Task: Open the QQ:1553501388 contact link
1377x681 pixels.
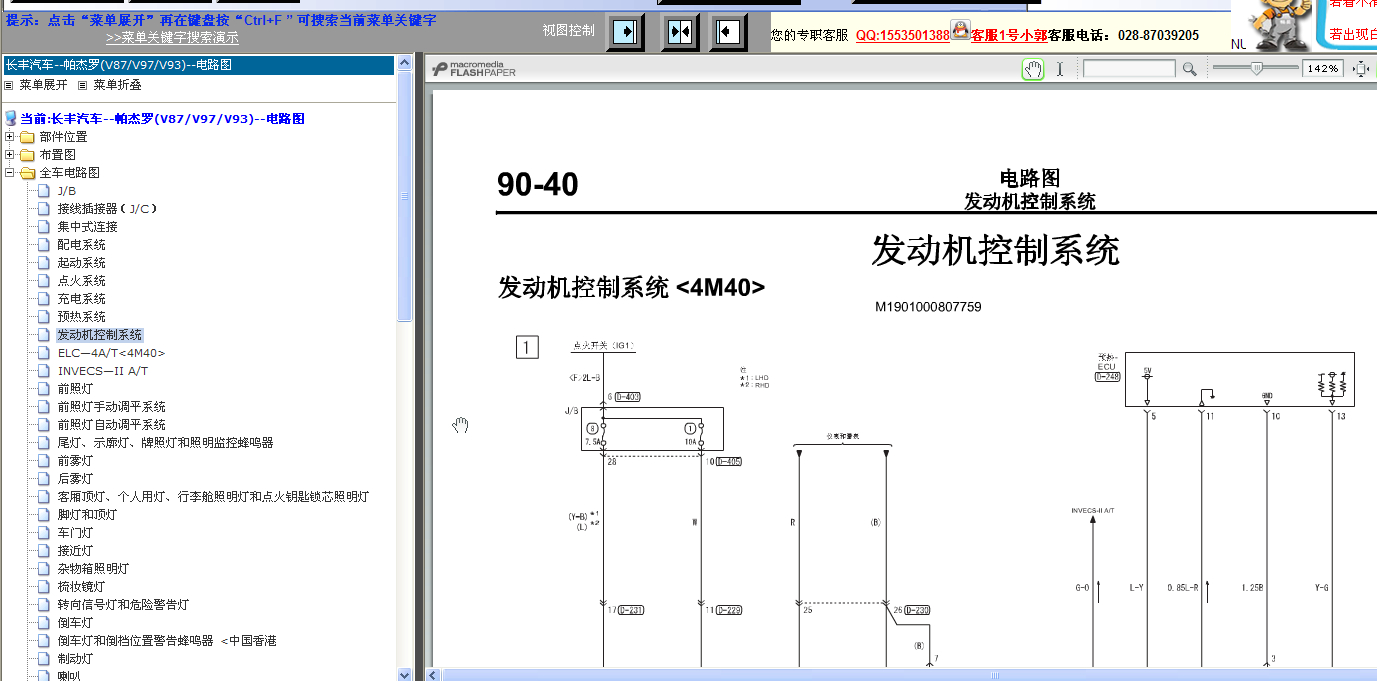Action: pyautogui.click(x=903, y=35)
